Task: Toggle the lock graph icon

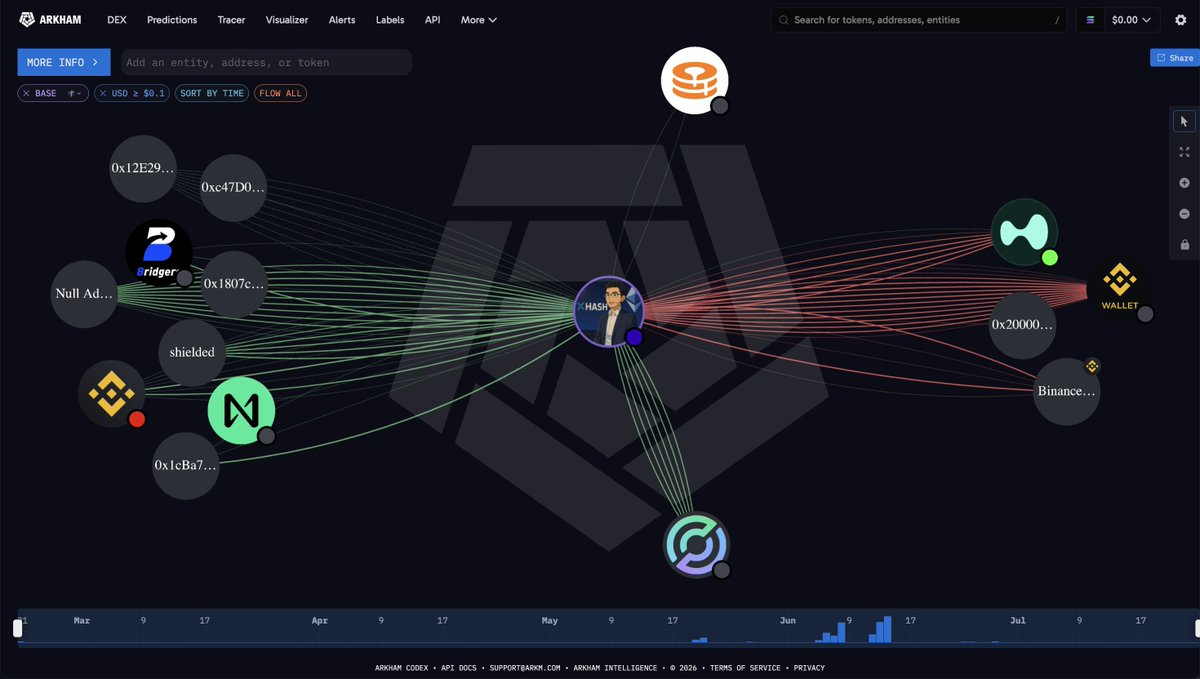Action: [x=1184, y=245]
